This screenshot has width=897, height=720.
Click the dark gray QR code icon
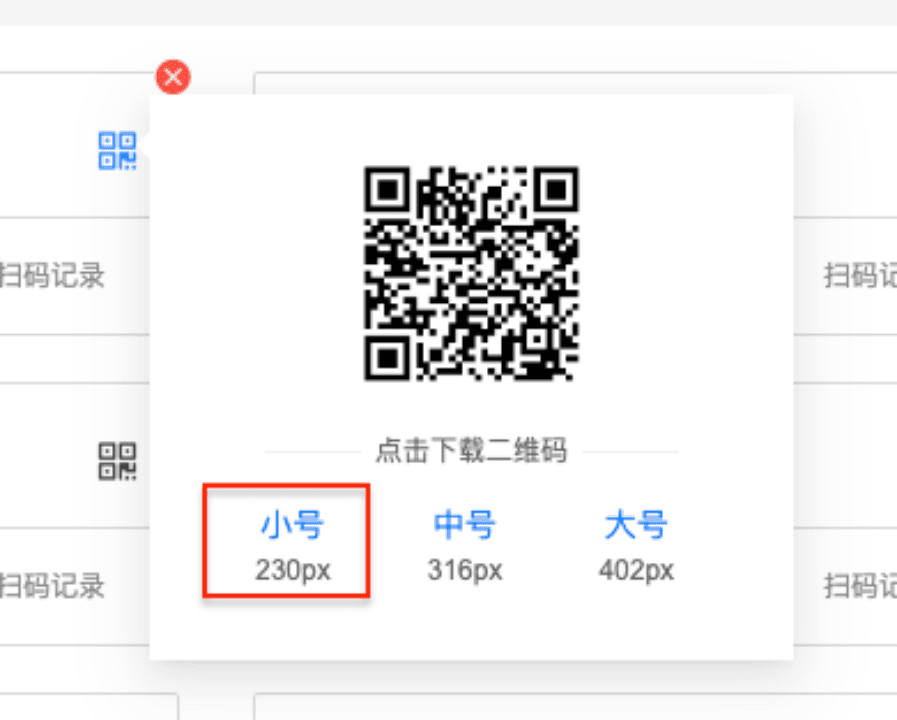coord(117,461)
